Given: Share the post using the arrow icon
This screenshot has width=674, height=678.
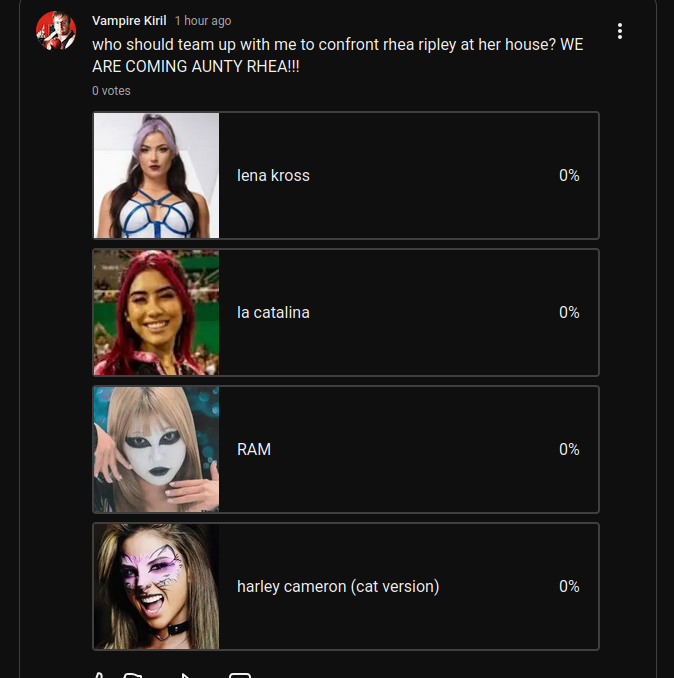Looking at the screenshot, I should 186,675.
